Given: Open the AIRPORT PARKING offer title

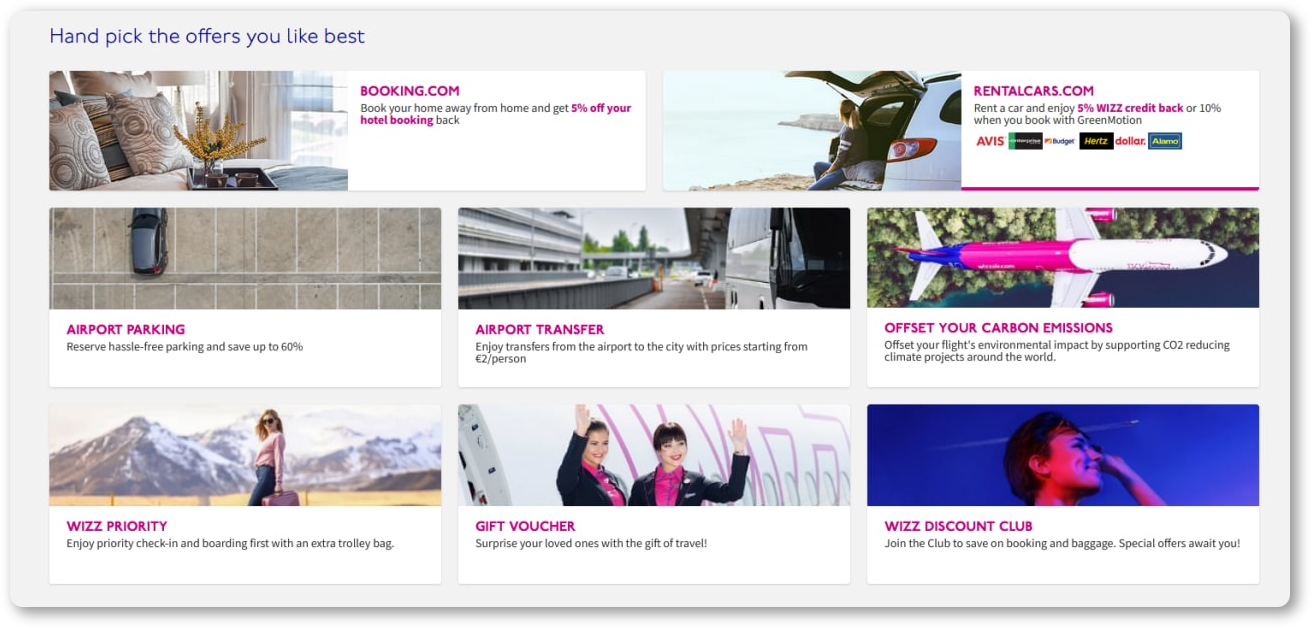Looking at the screenshot, I should [126, 329].
